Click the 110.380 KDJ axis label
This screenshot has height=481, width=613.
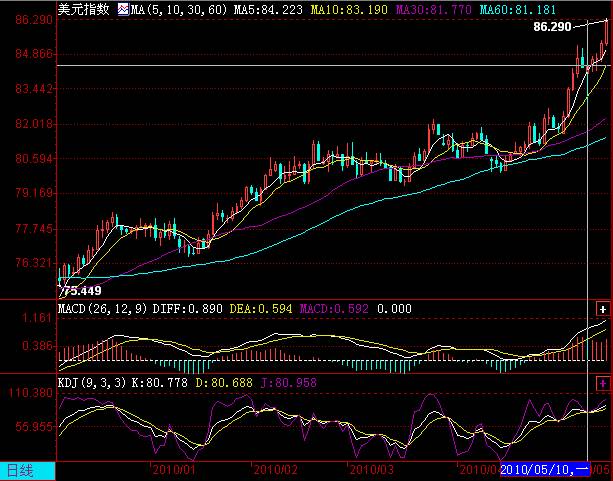pos(31,392)
